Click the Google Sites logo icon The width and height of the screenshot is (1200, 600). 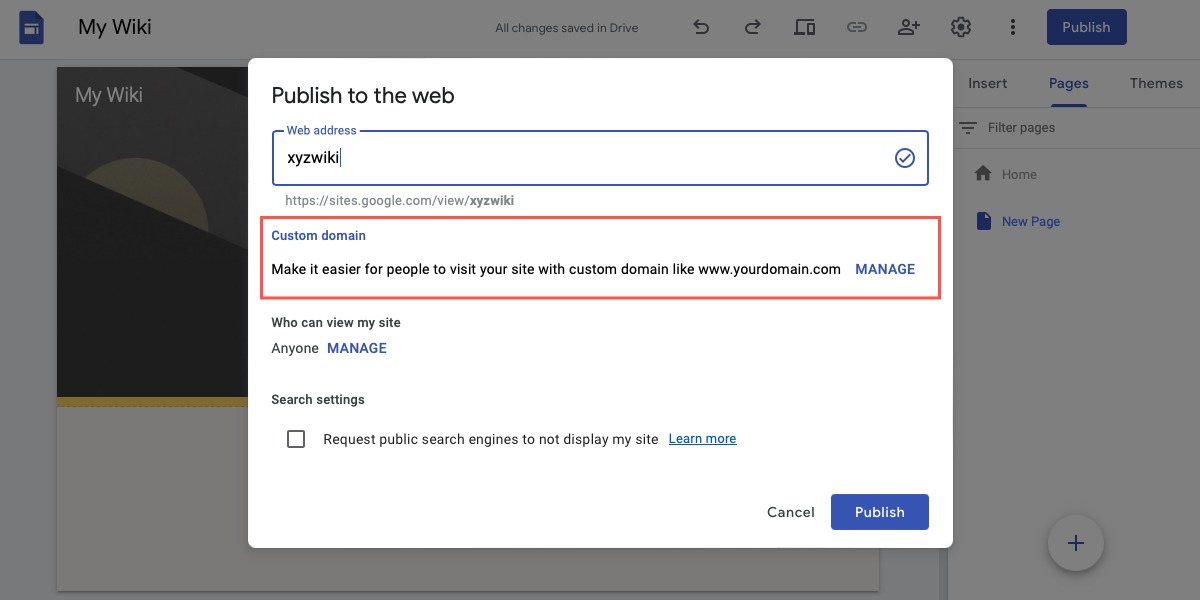pos(31,27)
